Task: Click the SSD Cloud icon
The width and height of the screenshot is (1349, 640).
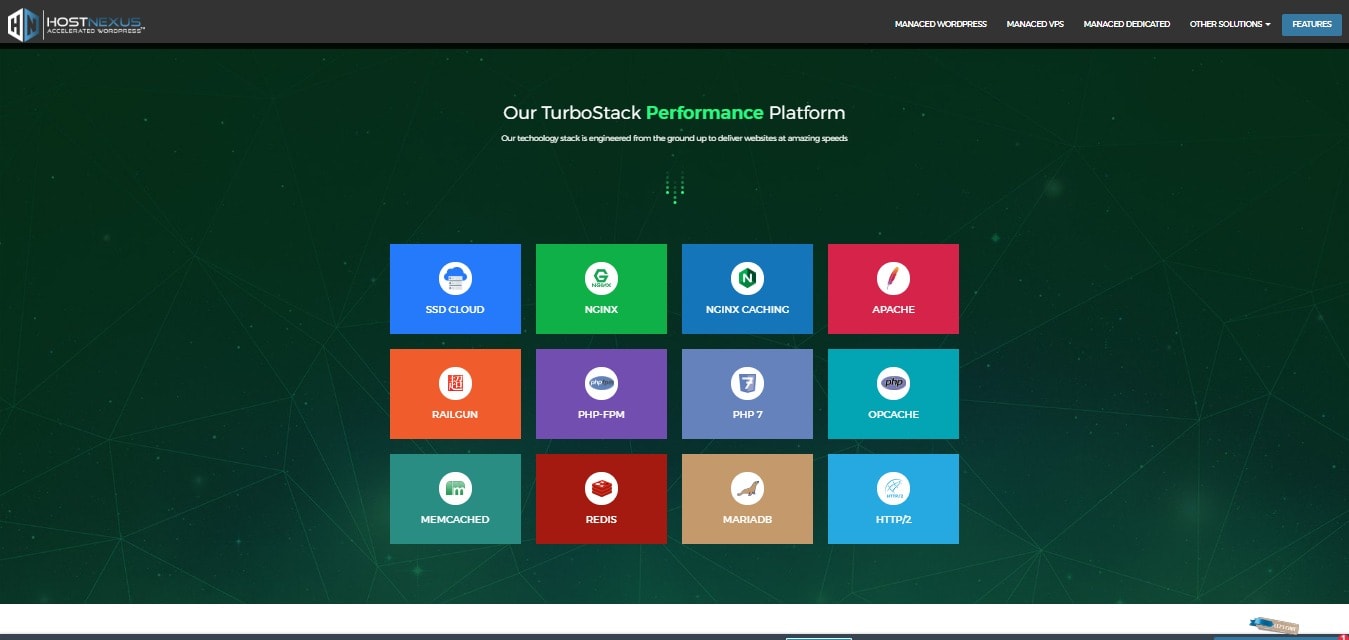Action: coord(455,277)
